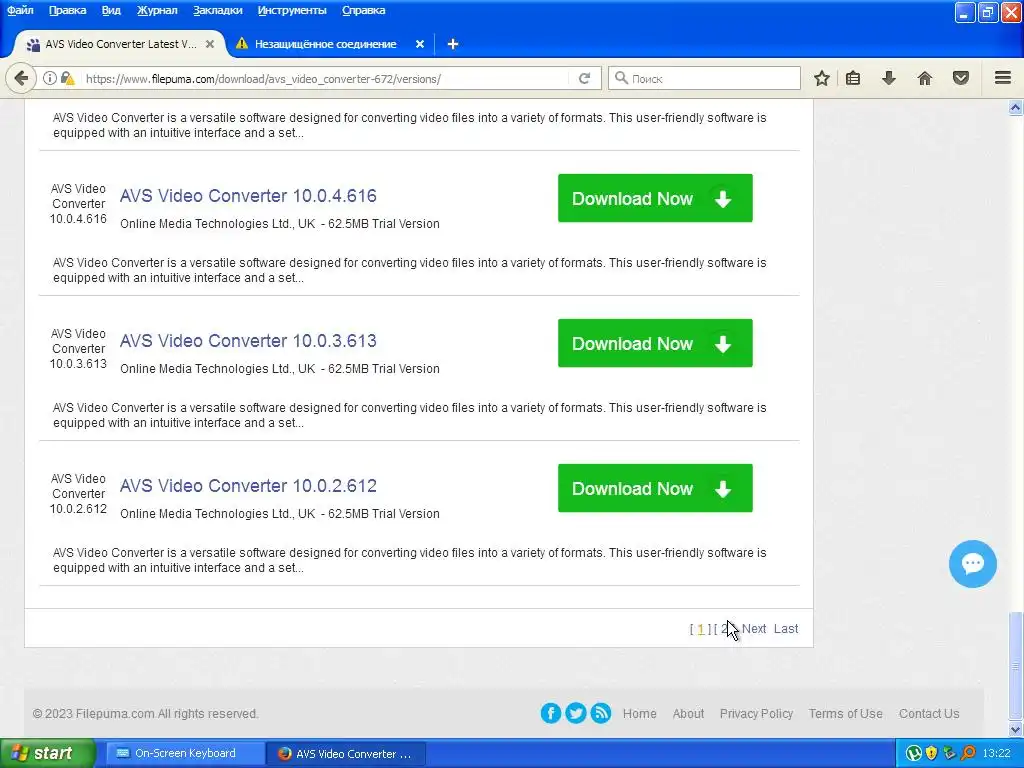Open the Закладки menu

pos(217,10)
